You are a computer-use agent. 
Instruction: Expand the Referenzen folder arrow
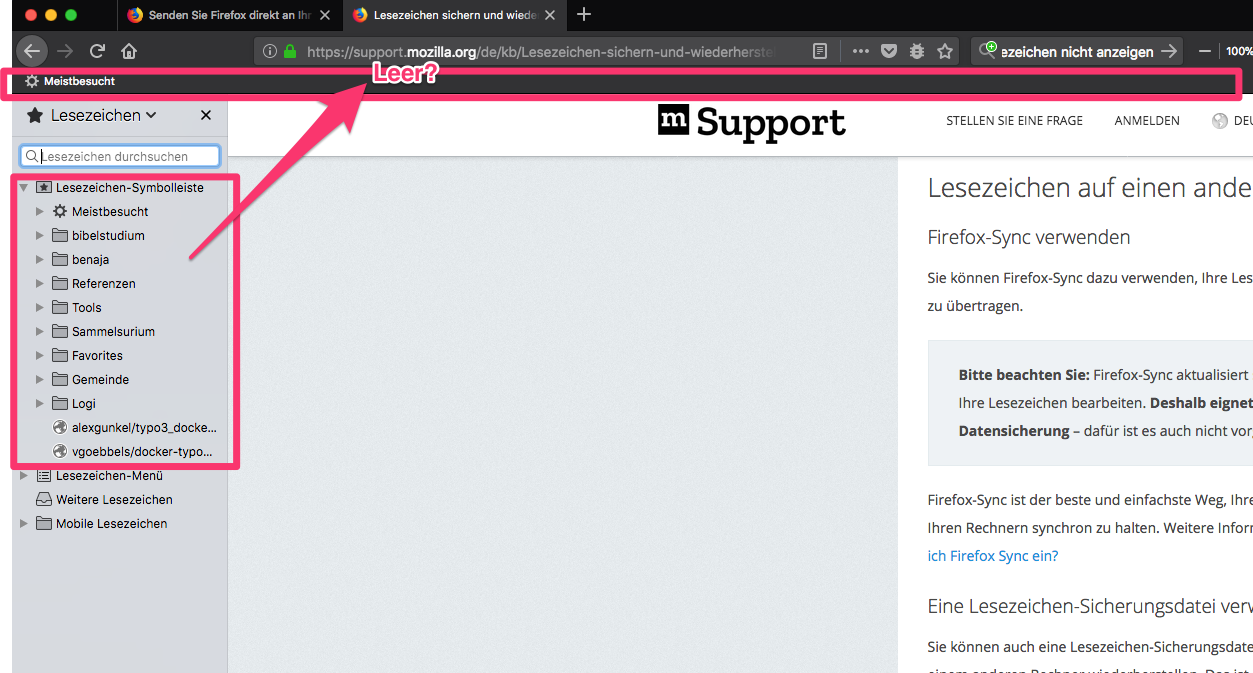click(40, 283)
